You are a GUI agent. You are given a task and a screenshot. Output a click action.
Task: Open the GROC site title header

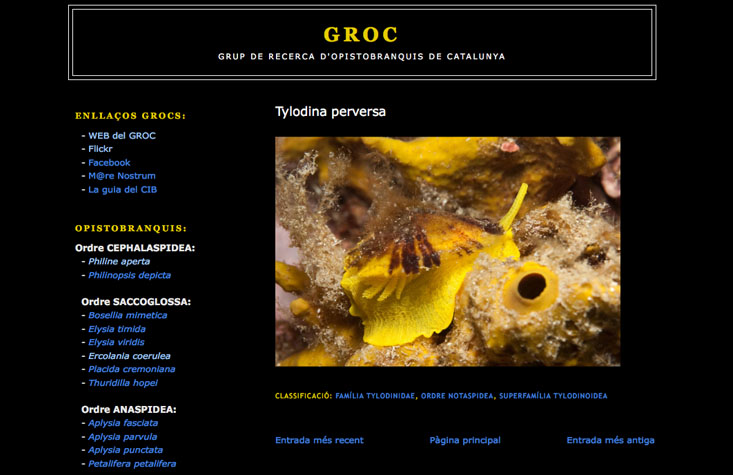tap(361, 35)
